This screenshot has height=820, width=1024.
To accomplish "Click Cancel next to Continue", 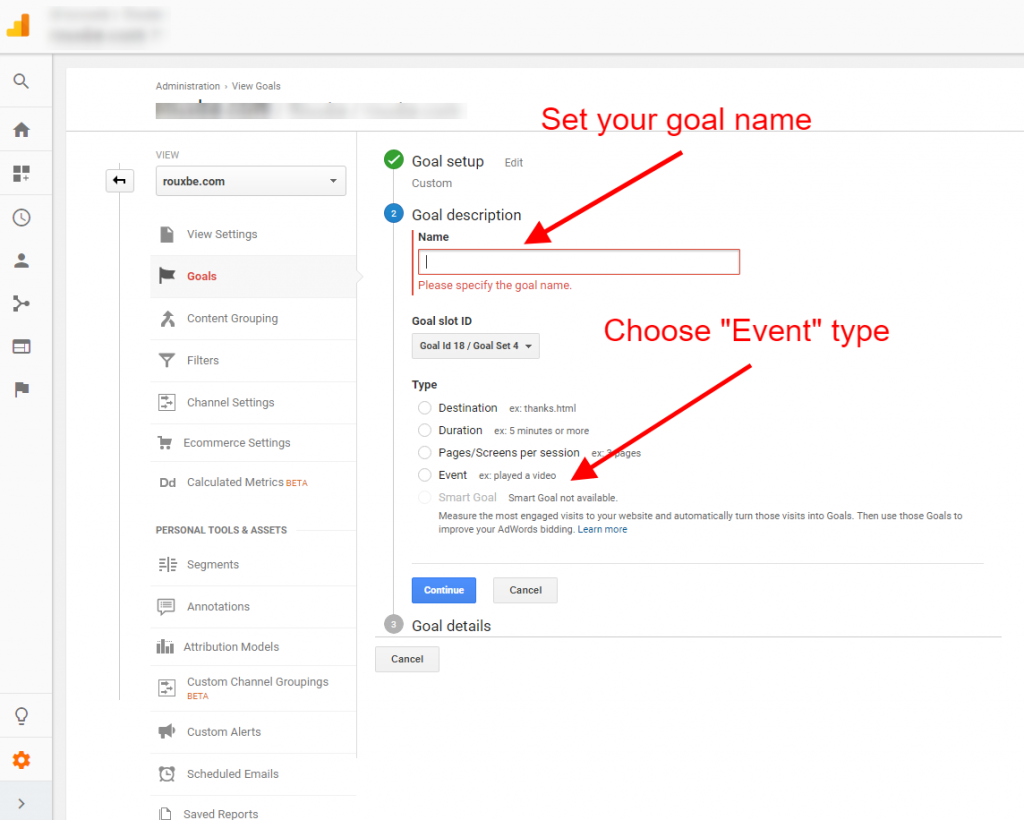I will tap(525, 590).
